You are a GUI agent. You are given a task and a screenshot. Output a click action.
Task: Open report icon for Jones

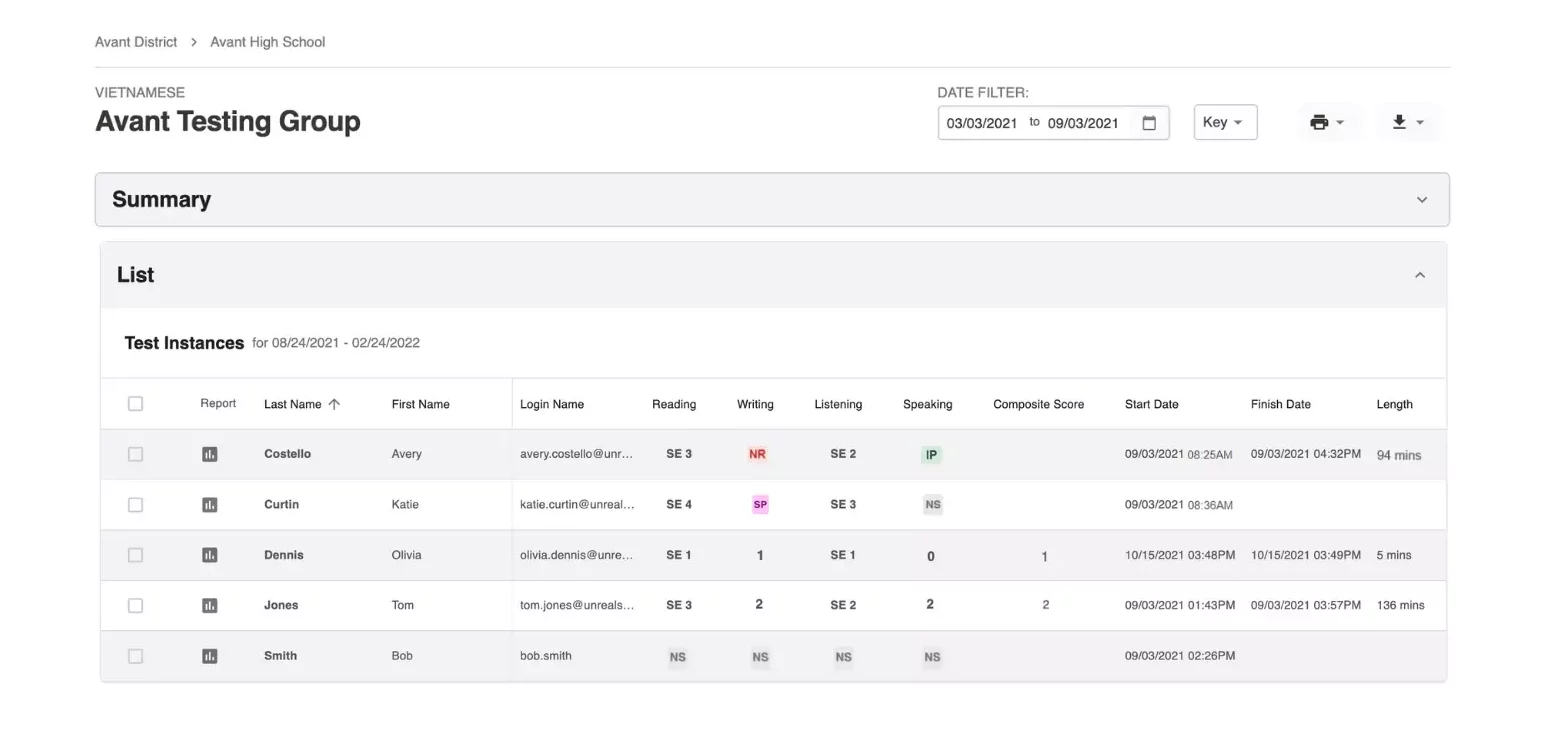tap(209, 605)
